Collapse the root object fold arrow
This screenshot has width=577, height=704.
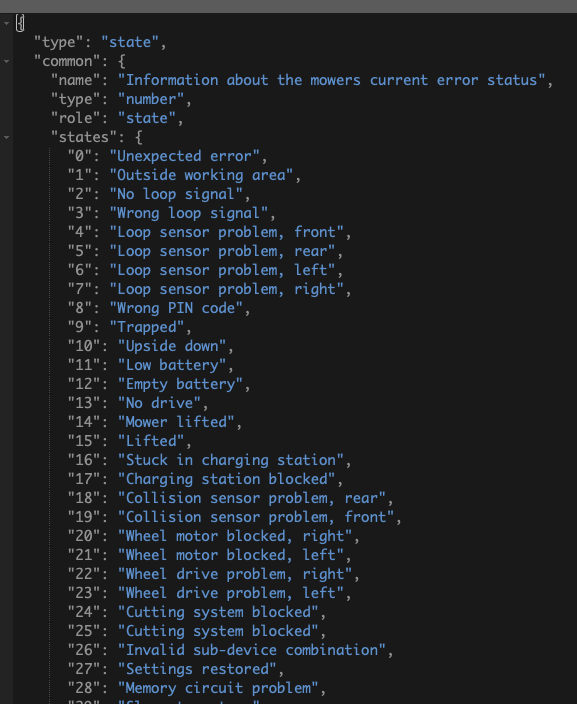(6, 23)
